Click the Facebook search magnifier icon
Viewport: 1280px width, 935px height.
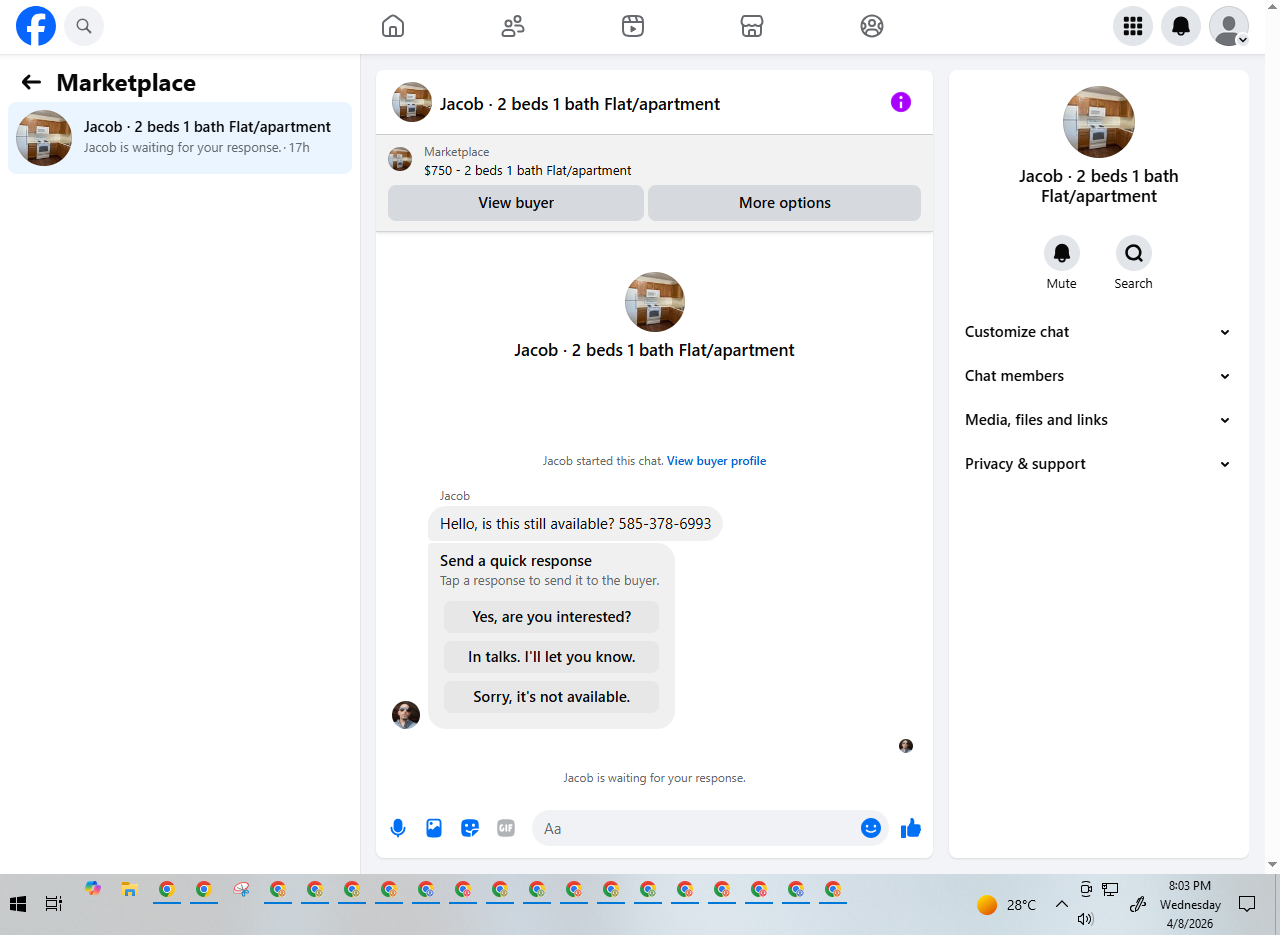(x=84, y=26)
